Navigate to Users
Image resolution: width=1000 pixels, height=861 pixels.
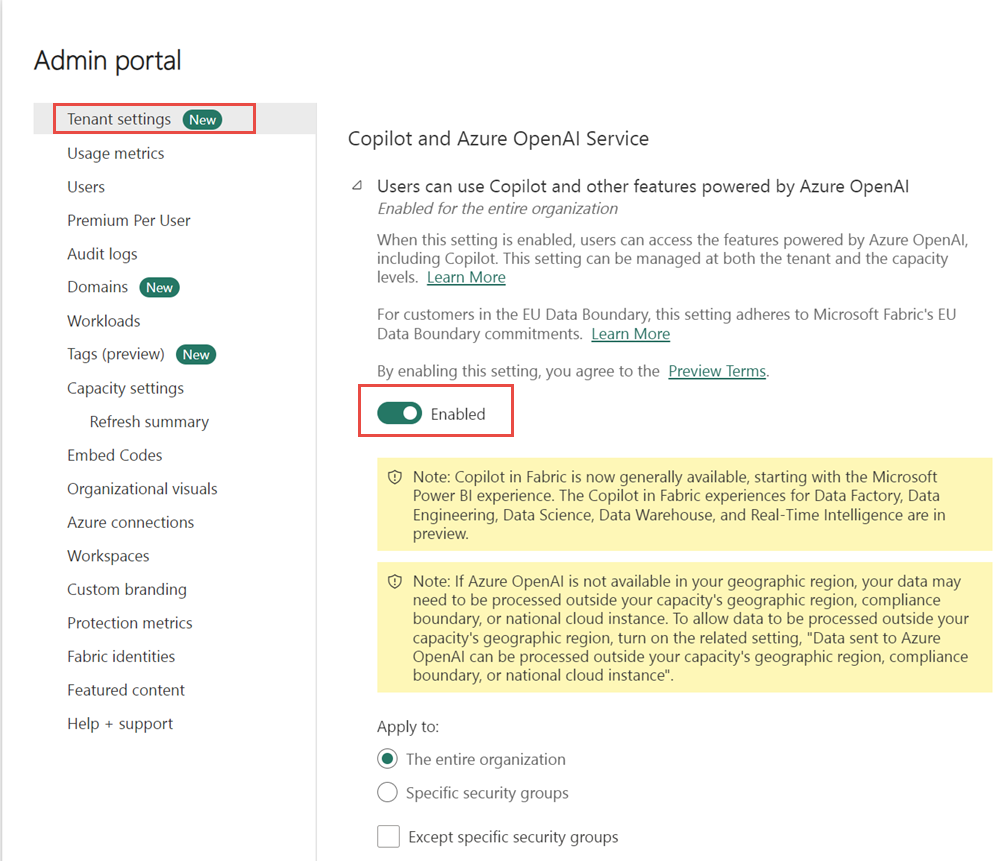85,187
